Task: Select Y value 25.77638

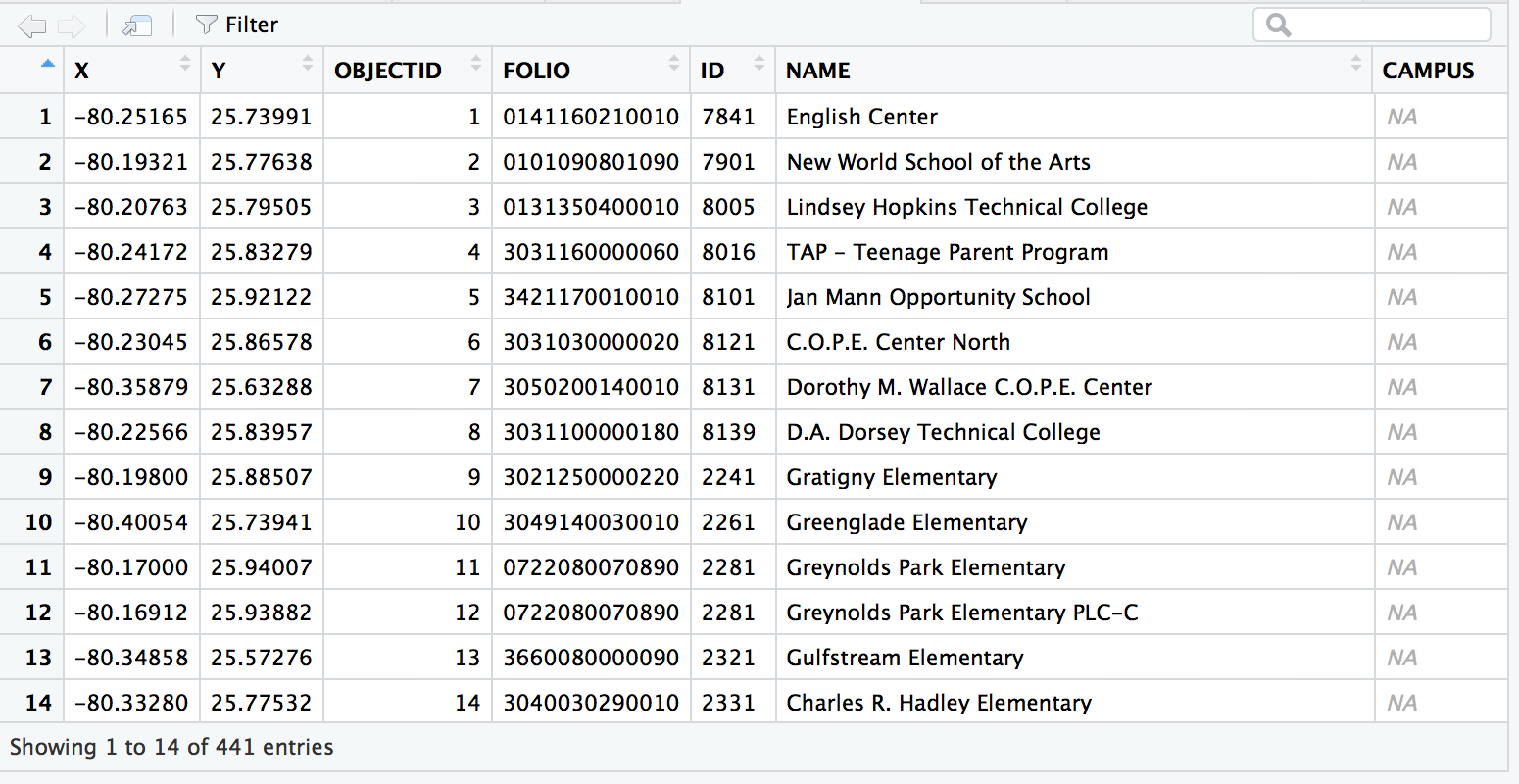Action: (262, 162)
